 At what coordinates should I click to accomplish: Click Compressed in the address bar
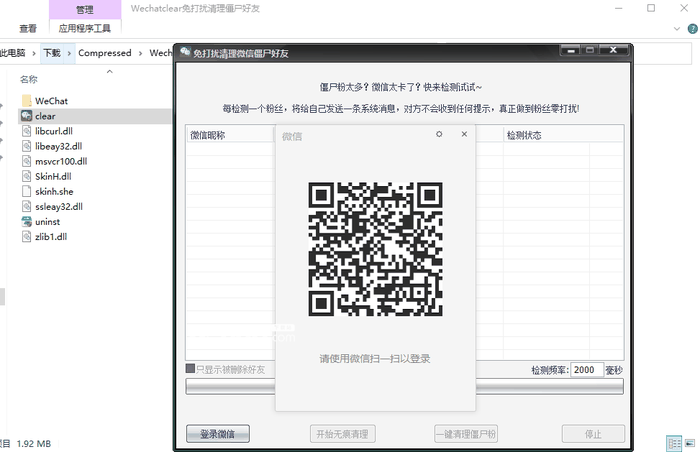[x=105, y=53]
